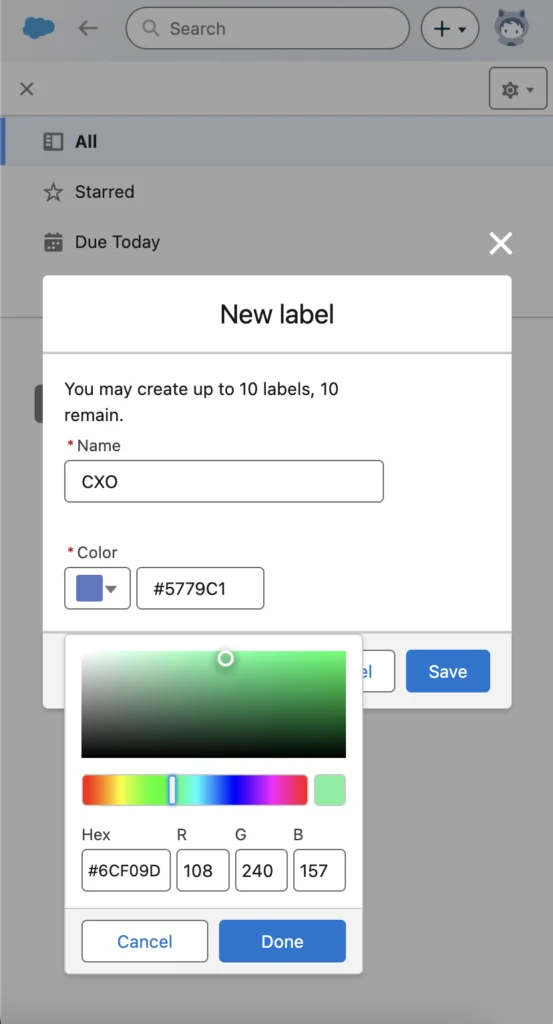Screen dimensions: 553x1024
Task: Click the magnifier icon in the Search bar
Action: point(151,28)
